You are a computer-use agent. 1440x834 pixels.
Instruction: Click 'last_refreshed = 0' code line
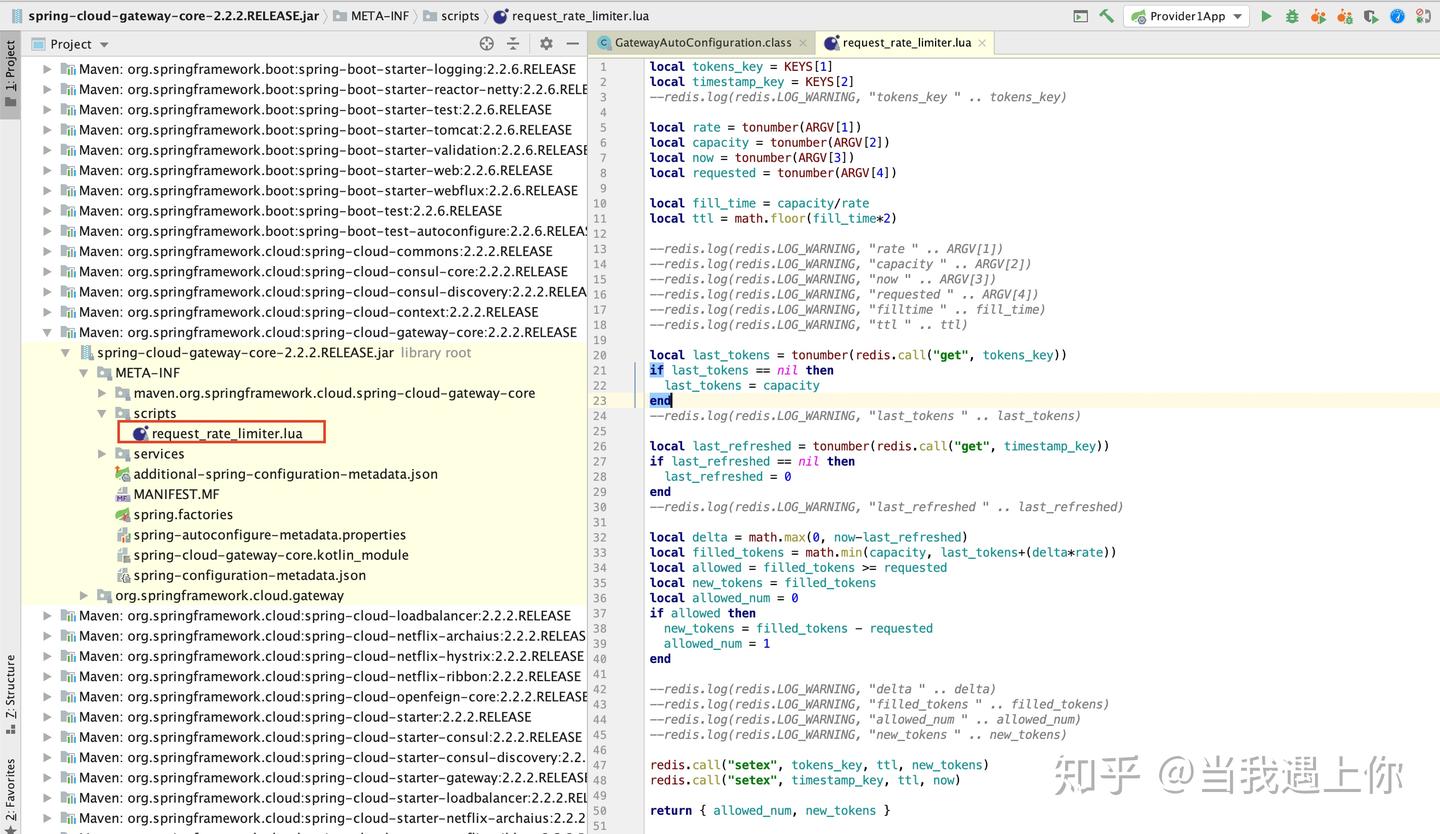[728, 476]
